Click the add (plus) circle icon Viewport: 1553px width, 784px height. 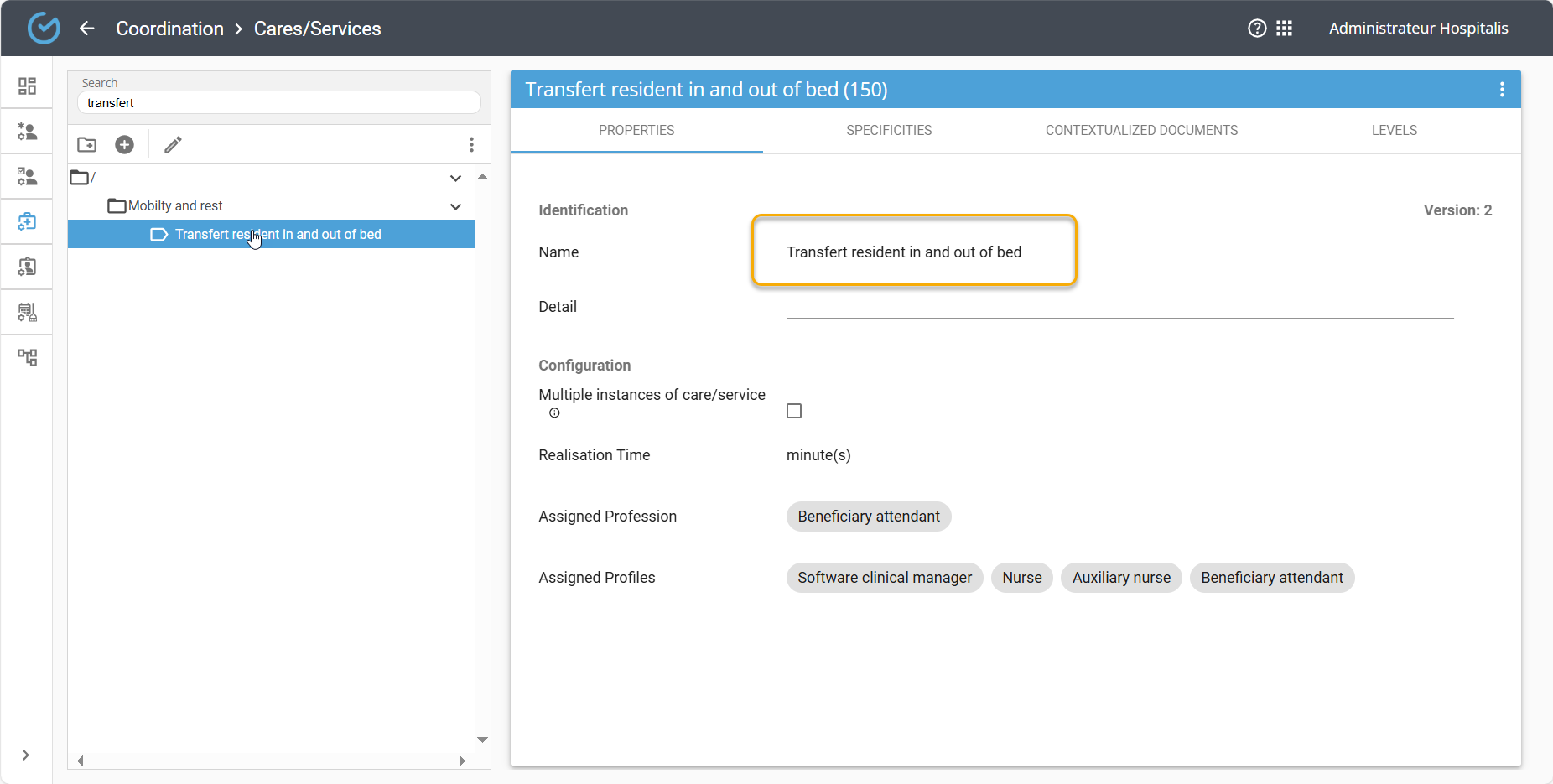click(124, 145)
